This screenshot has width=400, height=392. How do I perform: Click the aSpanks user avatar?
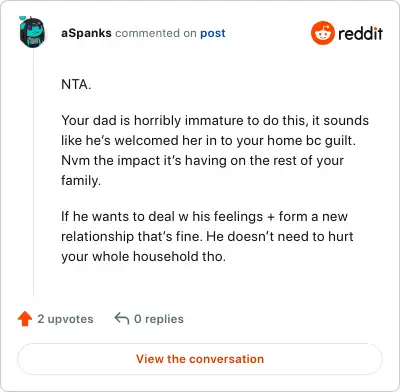click(32, 32)
